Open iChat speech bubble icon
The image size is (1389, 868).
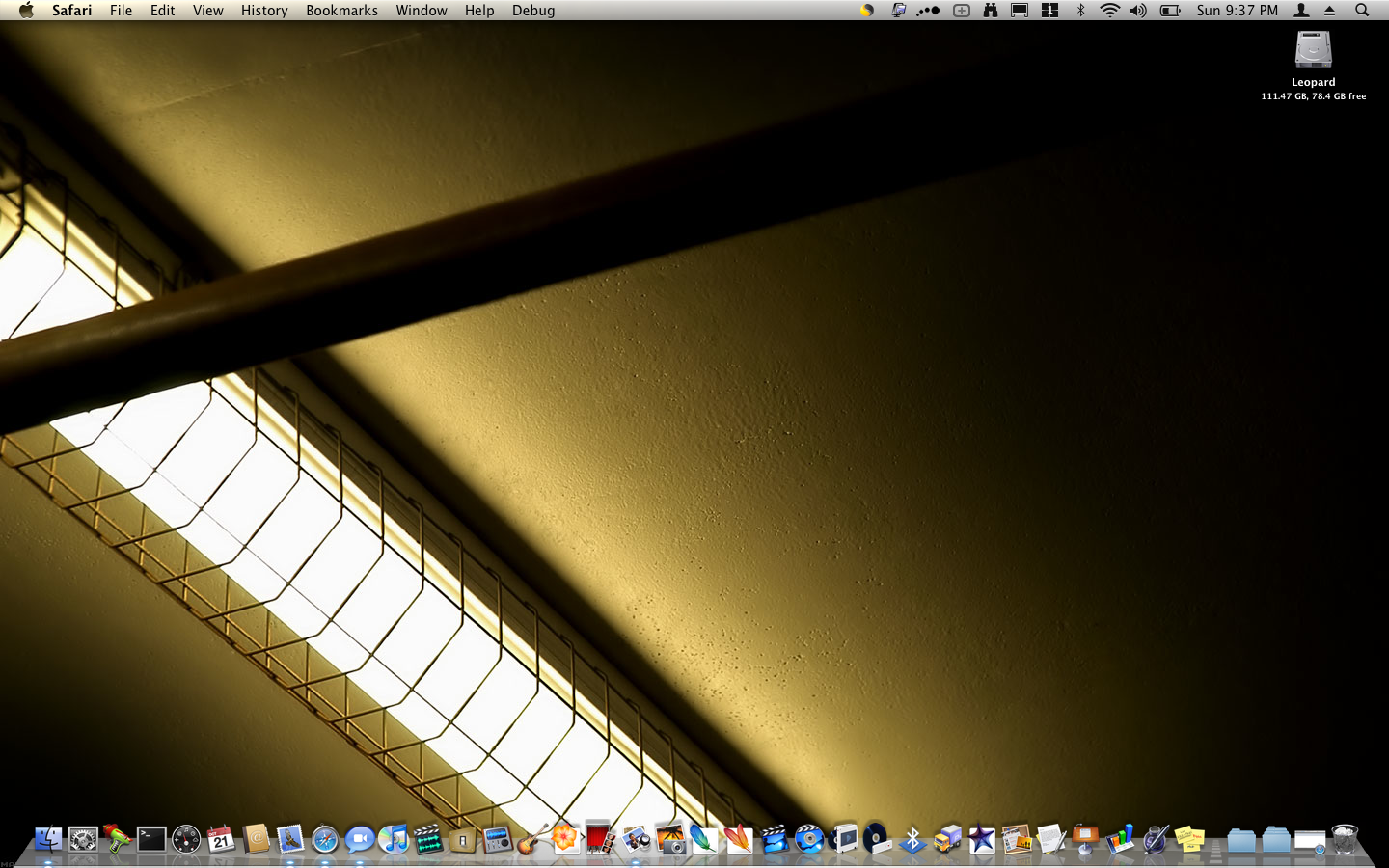coord(359,839)
